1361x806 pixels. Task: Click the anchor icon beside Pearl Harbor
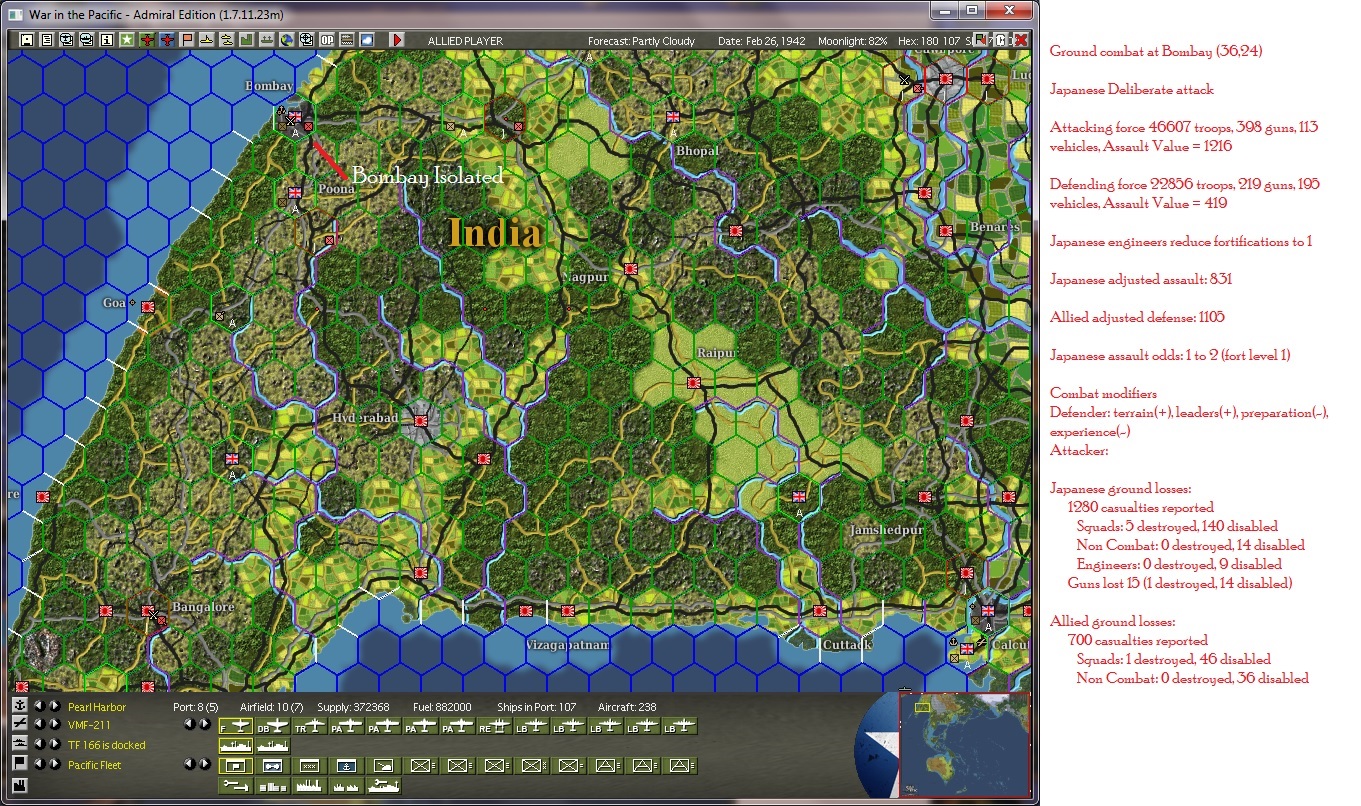(20, 707)
